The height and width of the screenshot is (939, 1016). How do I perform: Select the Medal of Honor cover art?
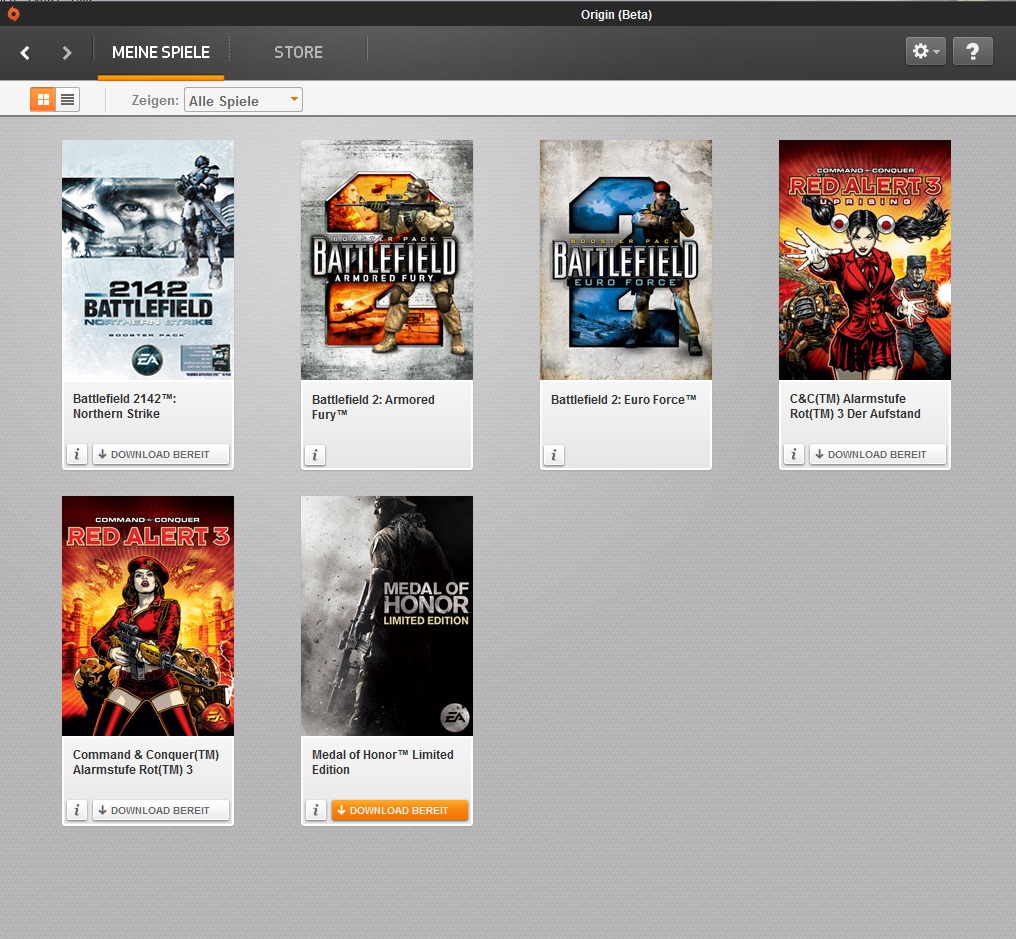click(387, 616)
